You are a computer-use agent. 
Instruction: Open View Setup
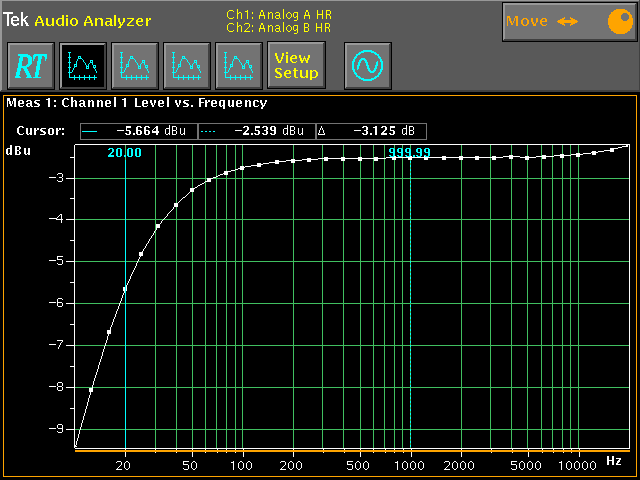click(296, 66)
